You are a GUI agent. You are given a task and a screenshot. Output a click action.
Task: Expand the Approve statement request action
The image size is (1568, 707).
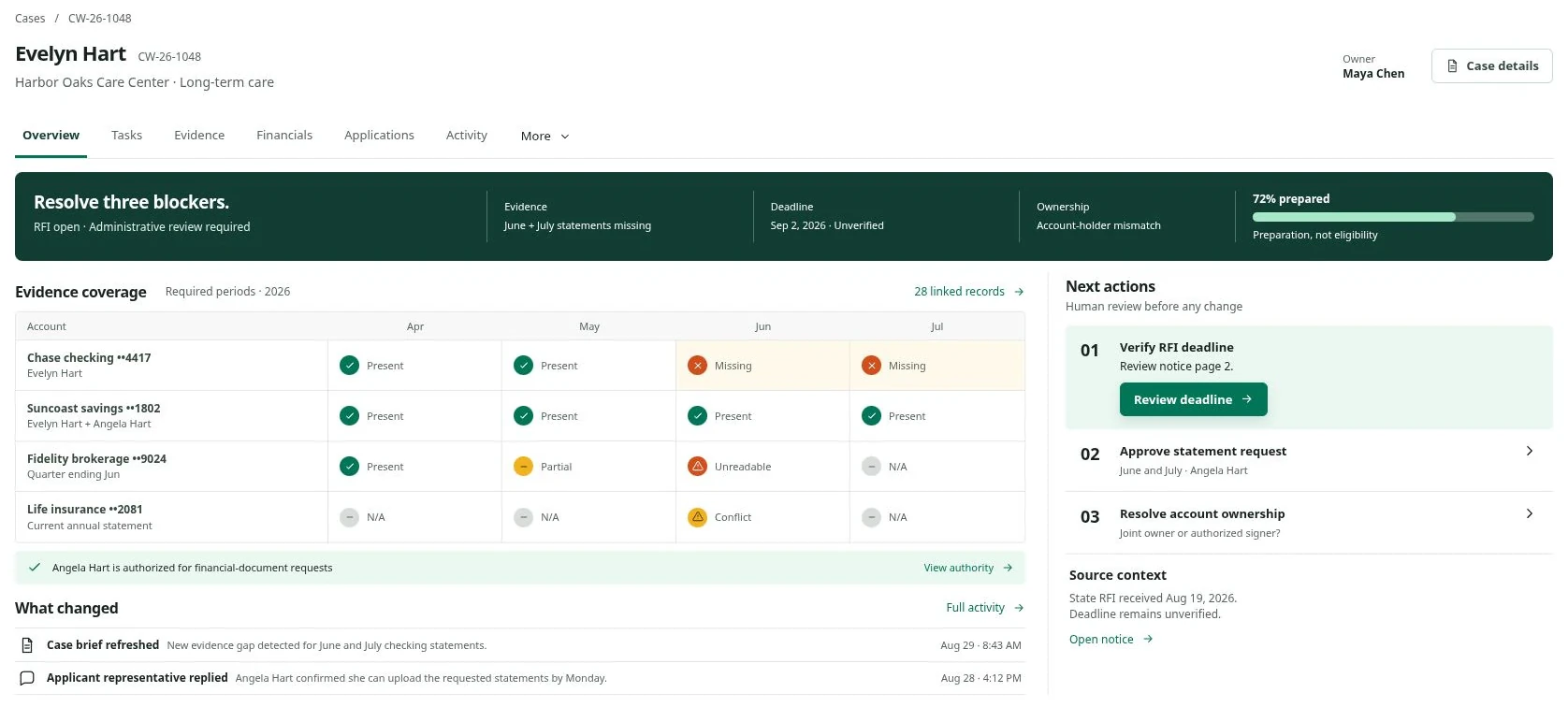(x=1529, y=452)
